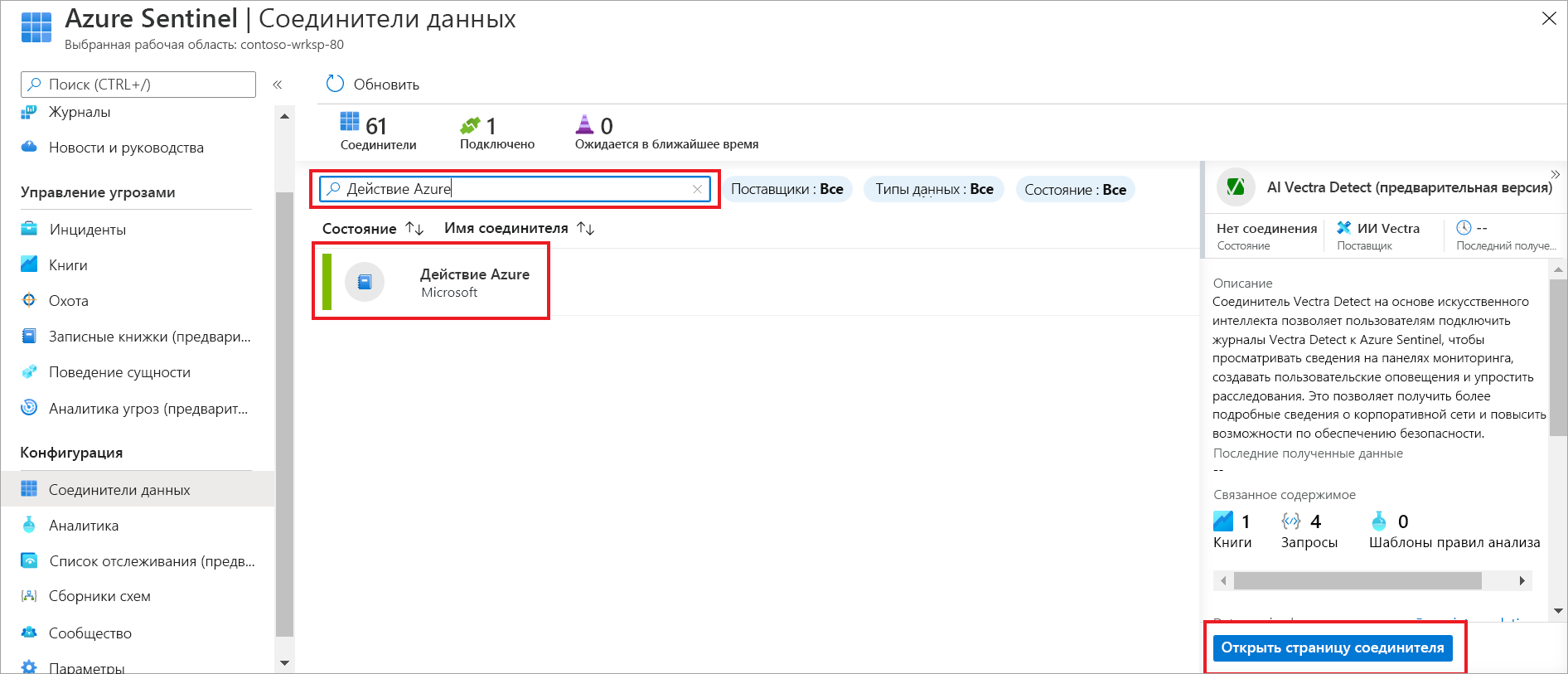Click the Охота crosshair icon
1568x674 pixels.
(29, 300)
